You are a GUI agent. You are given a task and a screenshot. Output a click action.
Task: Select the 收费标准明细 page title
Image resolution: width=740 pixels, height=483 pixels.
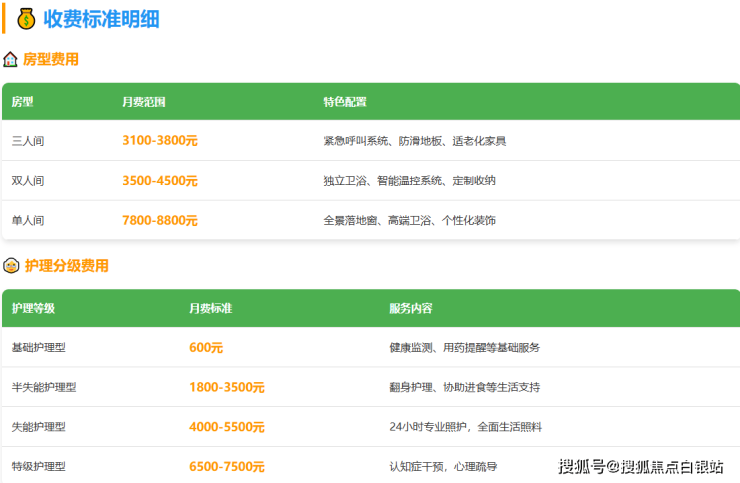tap(101, 19)
